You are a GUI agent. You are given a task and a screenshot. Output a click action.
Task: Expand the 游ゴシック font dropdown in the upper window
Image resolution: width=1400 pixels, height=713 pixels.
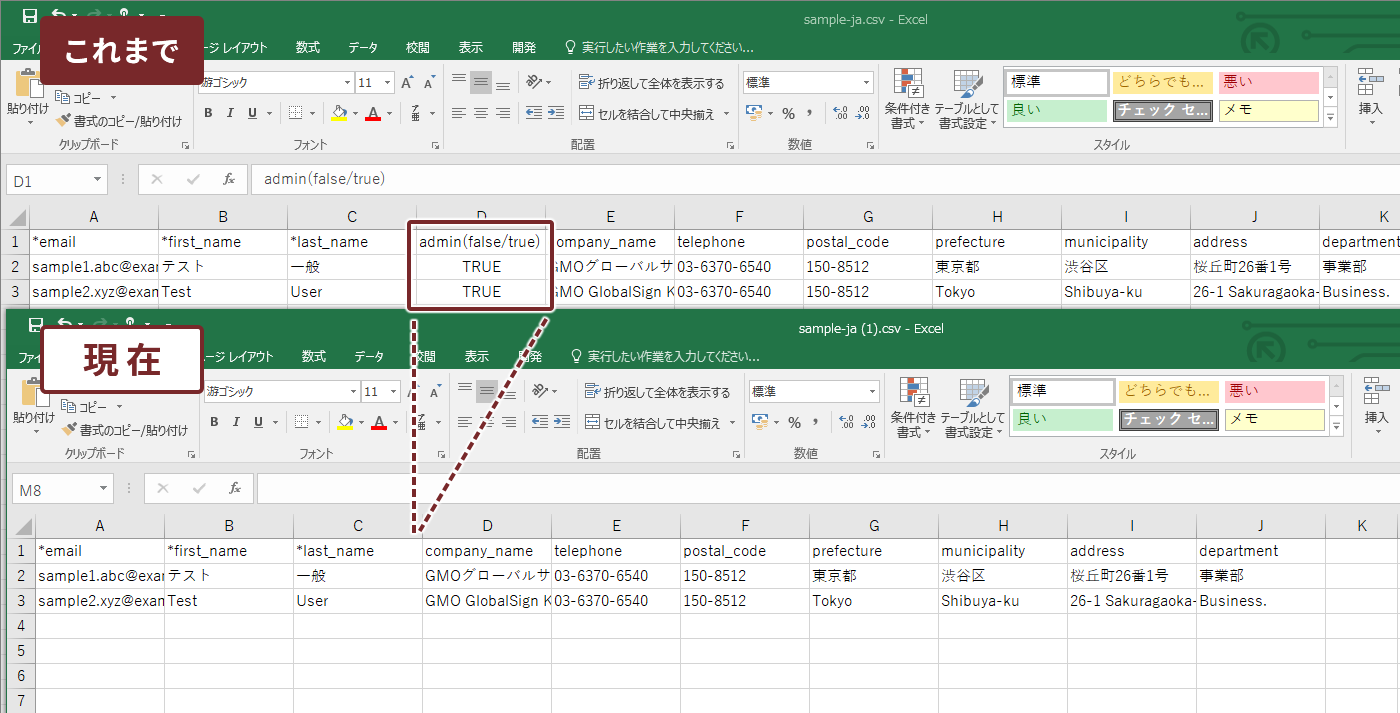pyautogui.click(x=347, y=83)
